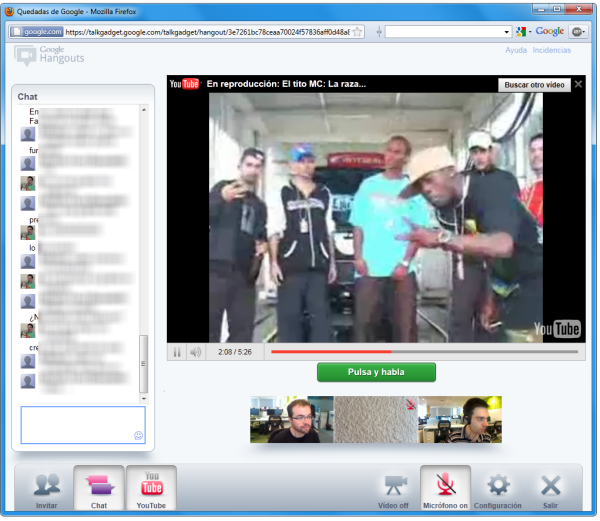Close the YouTube player with the X

click(578, 84)
